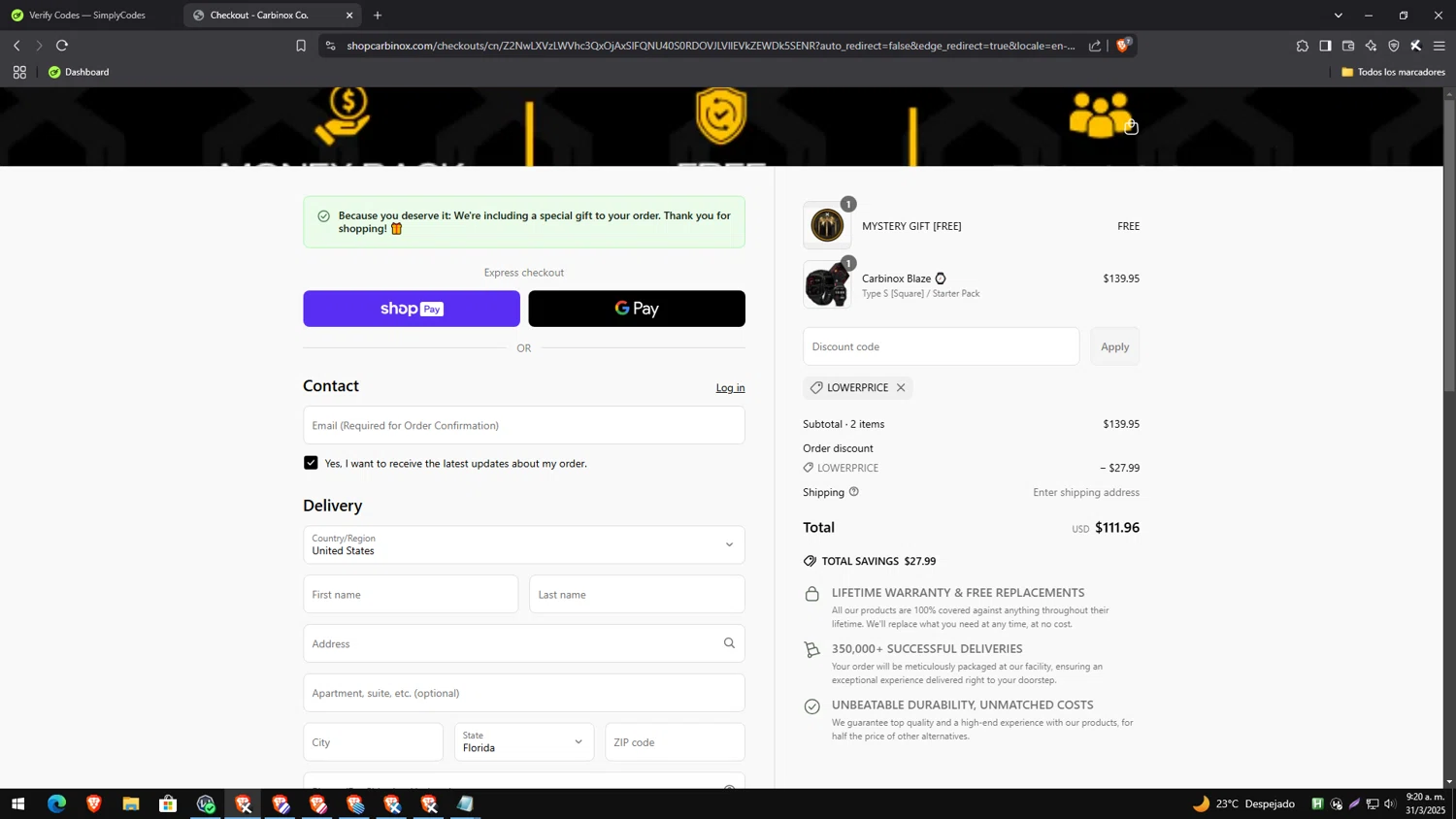This screenshot has height=819, width=1456.
Task: Share the page using the share icon
Action: click(x=1095, y=46)
